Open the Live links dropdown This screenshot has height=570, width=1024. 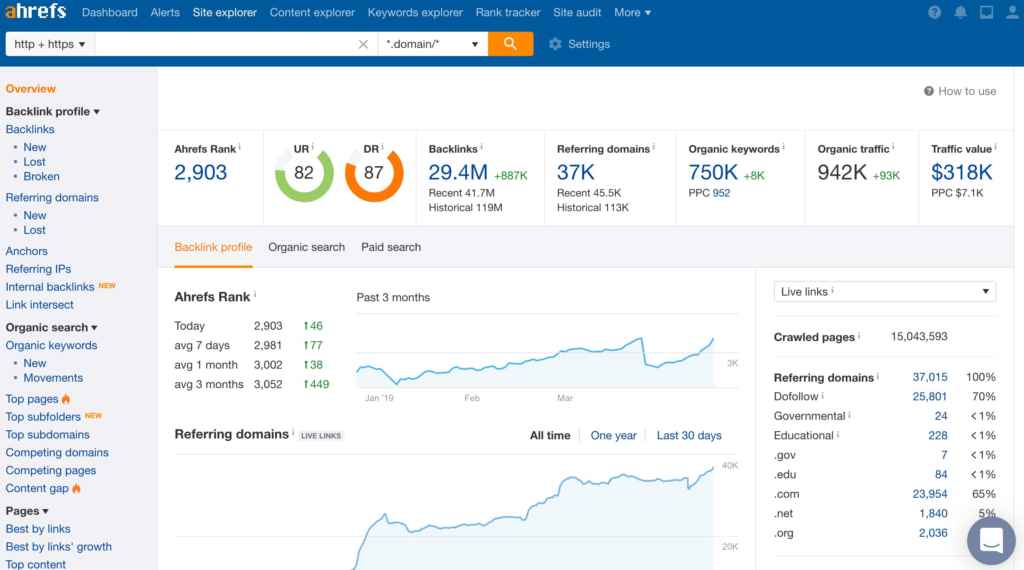pos(884,291)
